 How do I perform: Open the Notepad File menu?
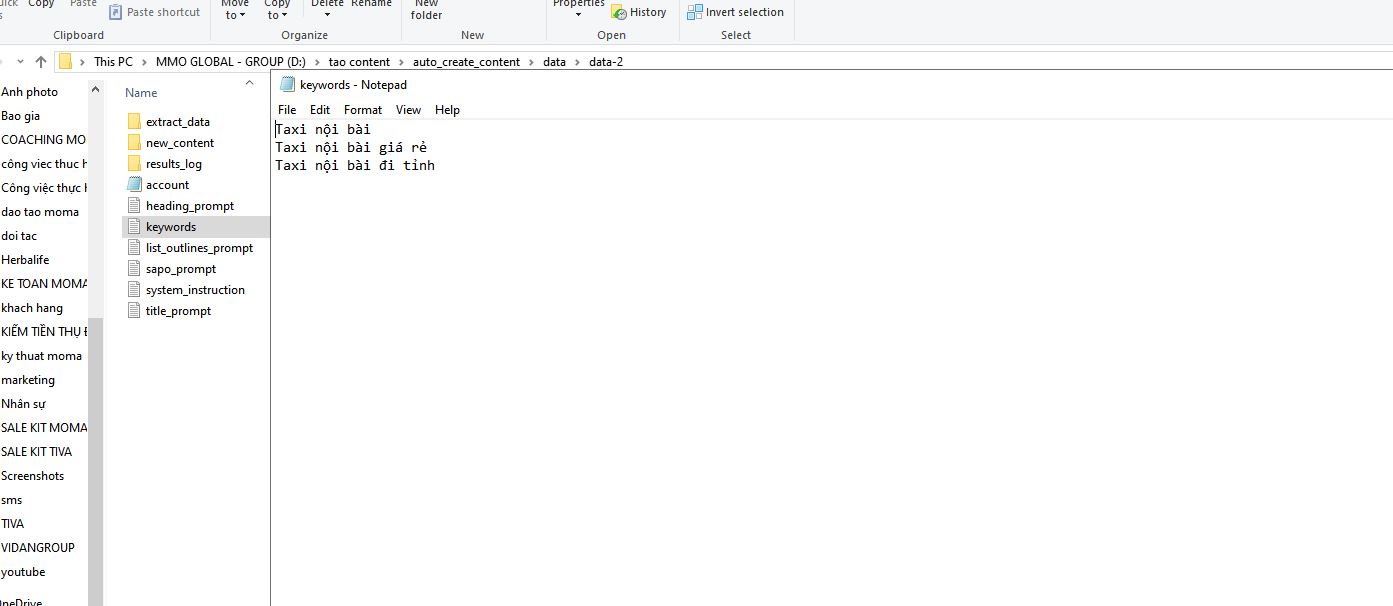287,110
